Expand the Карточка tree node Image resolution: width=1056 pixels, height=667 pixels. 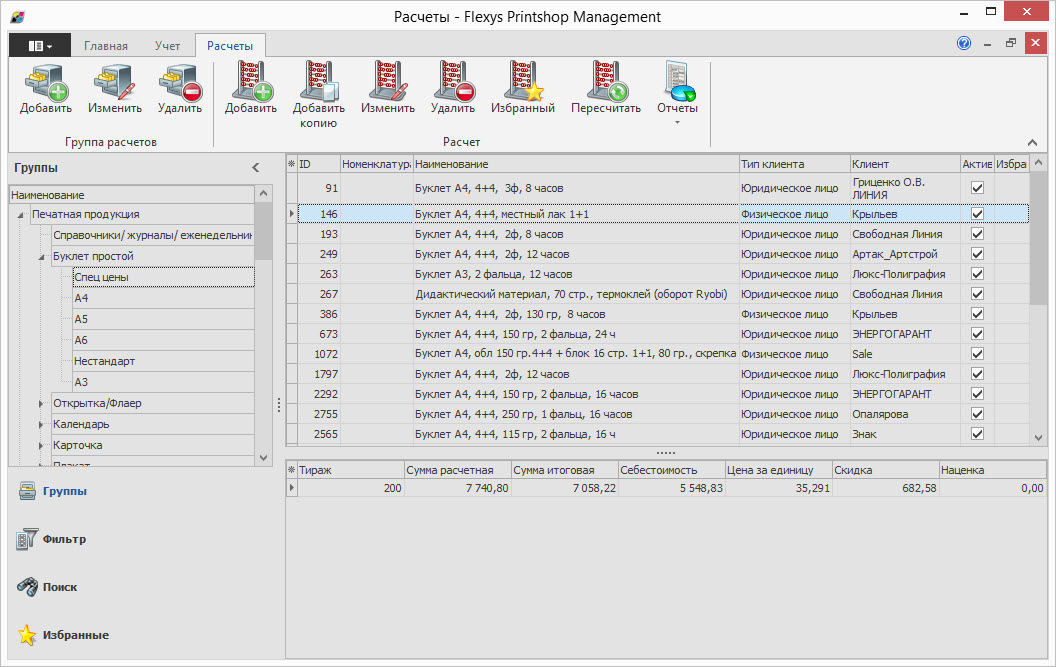pos(41,445)
